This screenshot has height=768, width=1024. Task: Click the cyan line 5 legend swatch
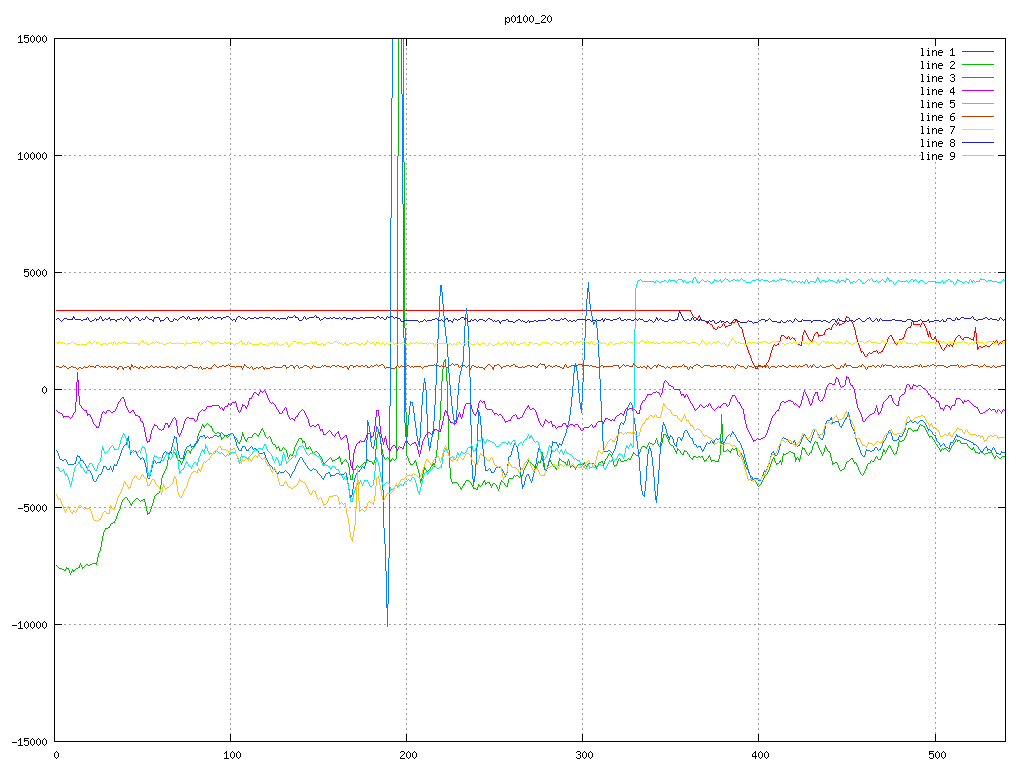click(978, 103)
